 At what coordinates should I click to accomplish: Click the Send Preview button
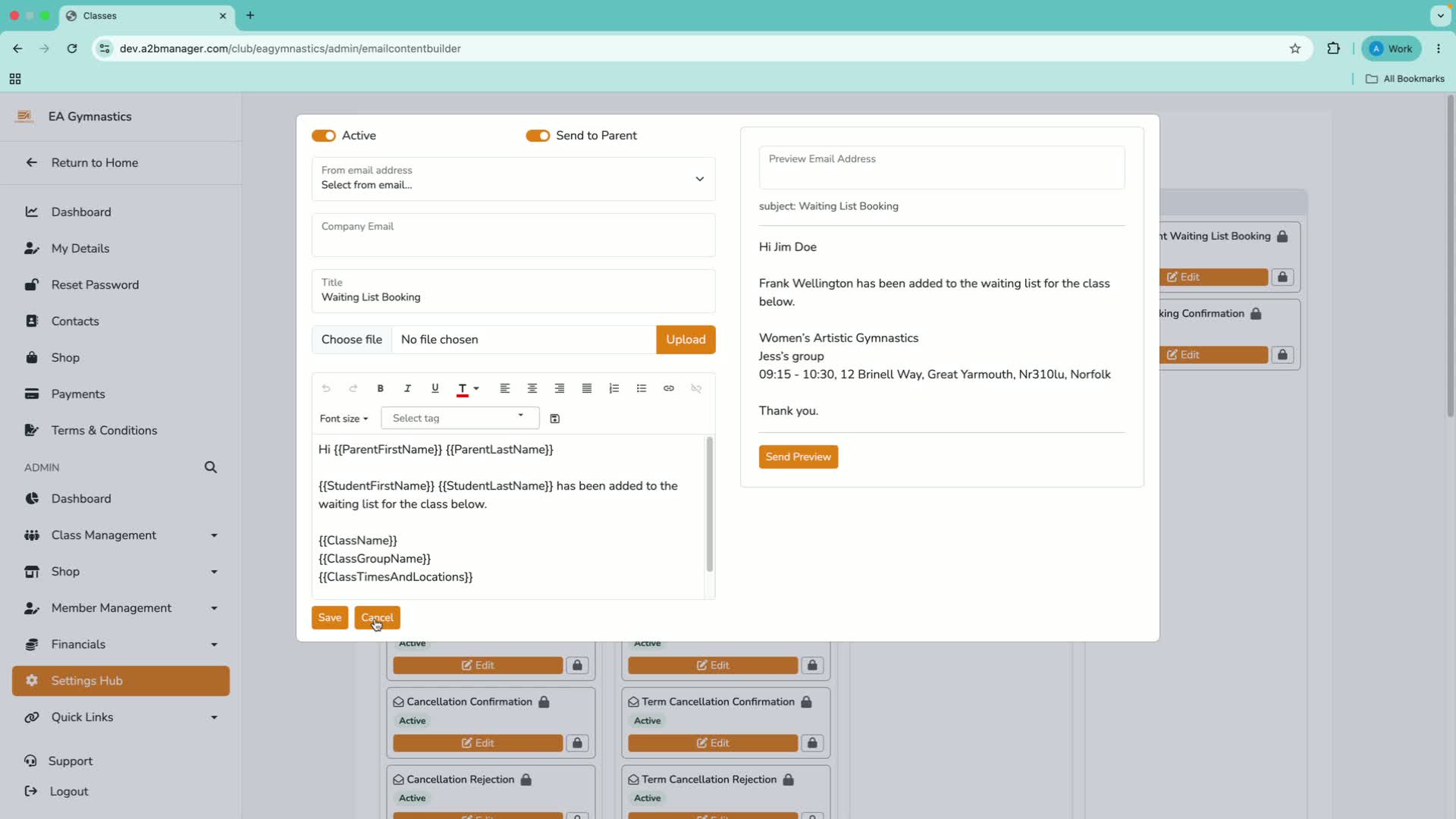[799, 457]
